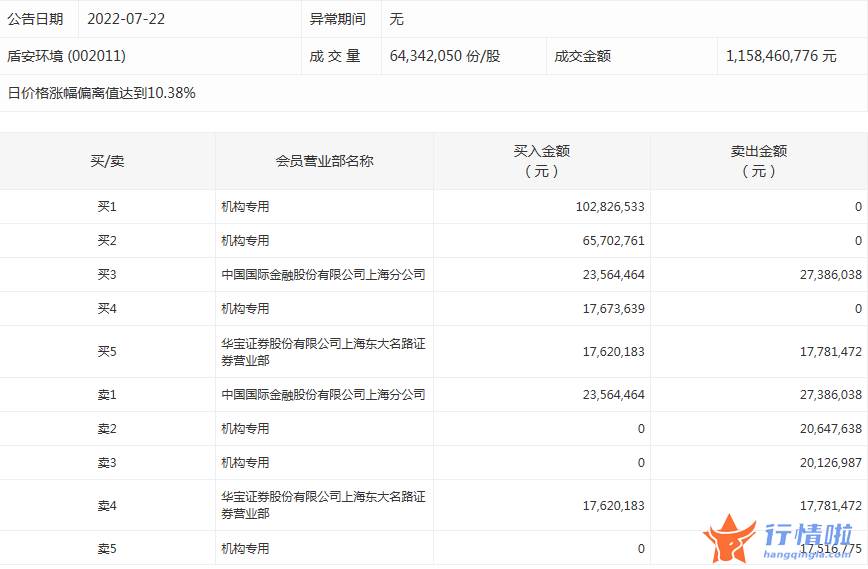868x569 pixels.
Task: Select the 卖2 row label
Action: (x=107, y=428)
